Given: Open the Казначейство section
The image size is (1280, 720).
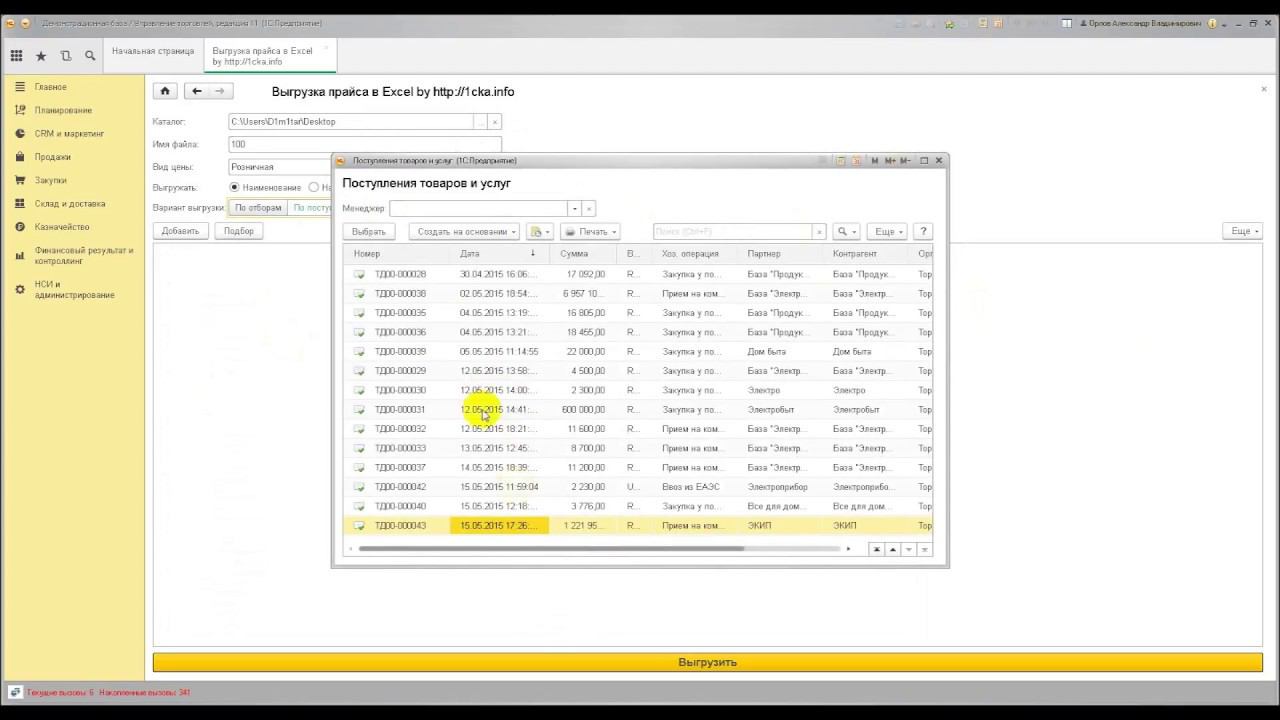Looking at the screenshot, I should (62, 227).
